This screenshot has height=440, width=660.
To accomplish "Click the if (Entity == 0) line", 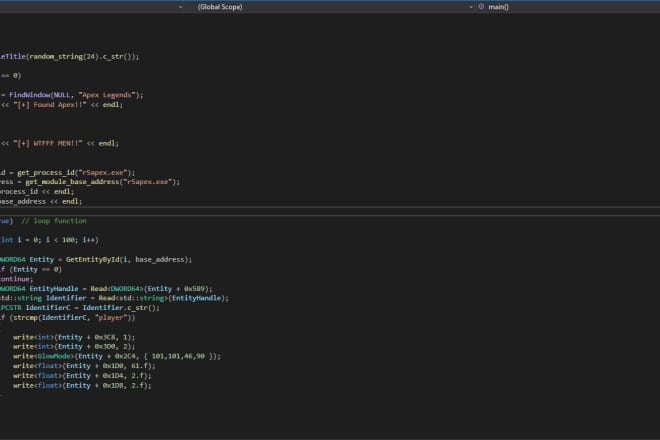I will click(x=31, y=269).
